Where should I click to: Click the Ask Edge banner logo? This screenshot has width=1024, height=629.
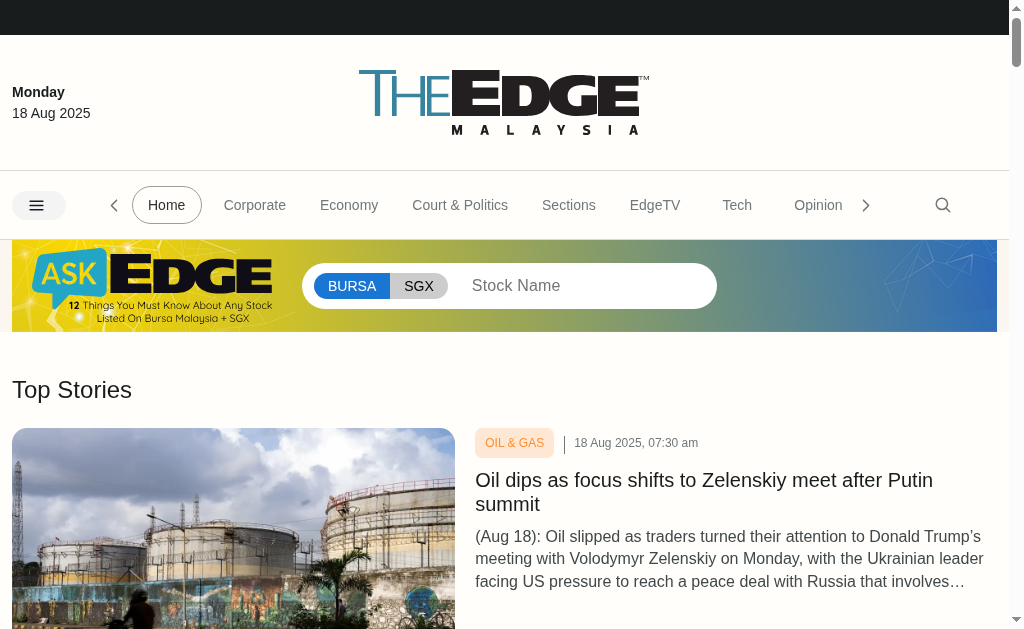coord(152,285)
